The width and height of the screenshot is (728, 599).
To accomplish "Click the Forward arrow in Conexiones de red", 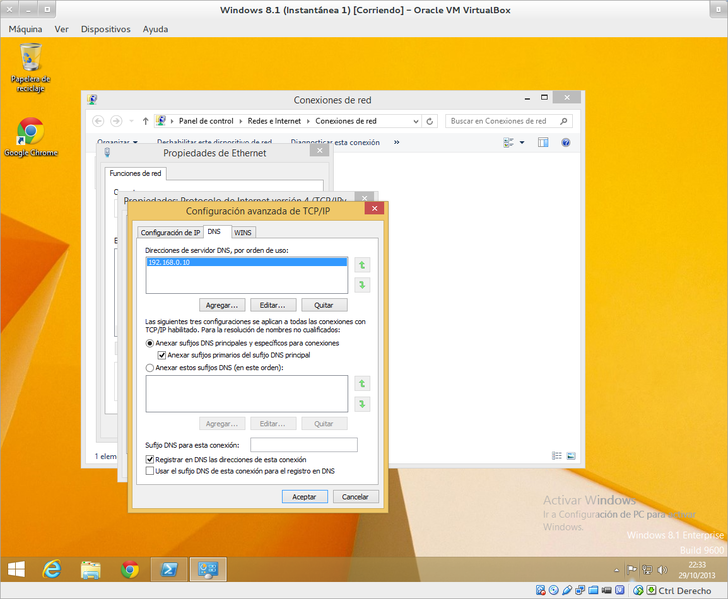I will [x=116, y=121].
